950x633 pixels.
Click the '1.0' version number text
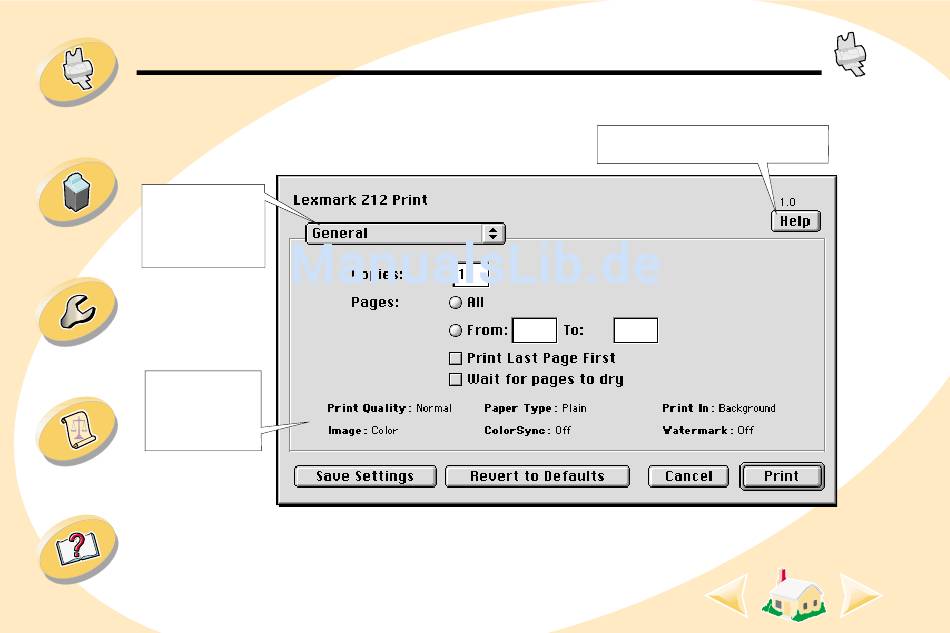point(787,202)
